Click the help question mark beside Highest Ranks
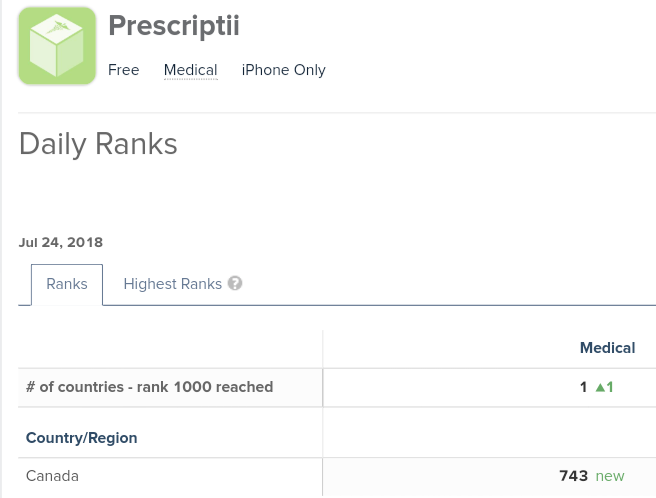This screenshot has height=498, width=656. [235, 284]
